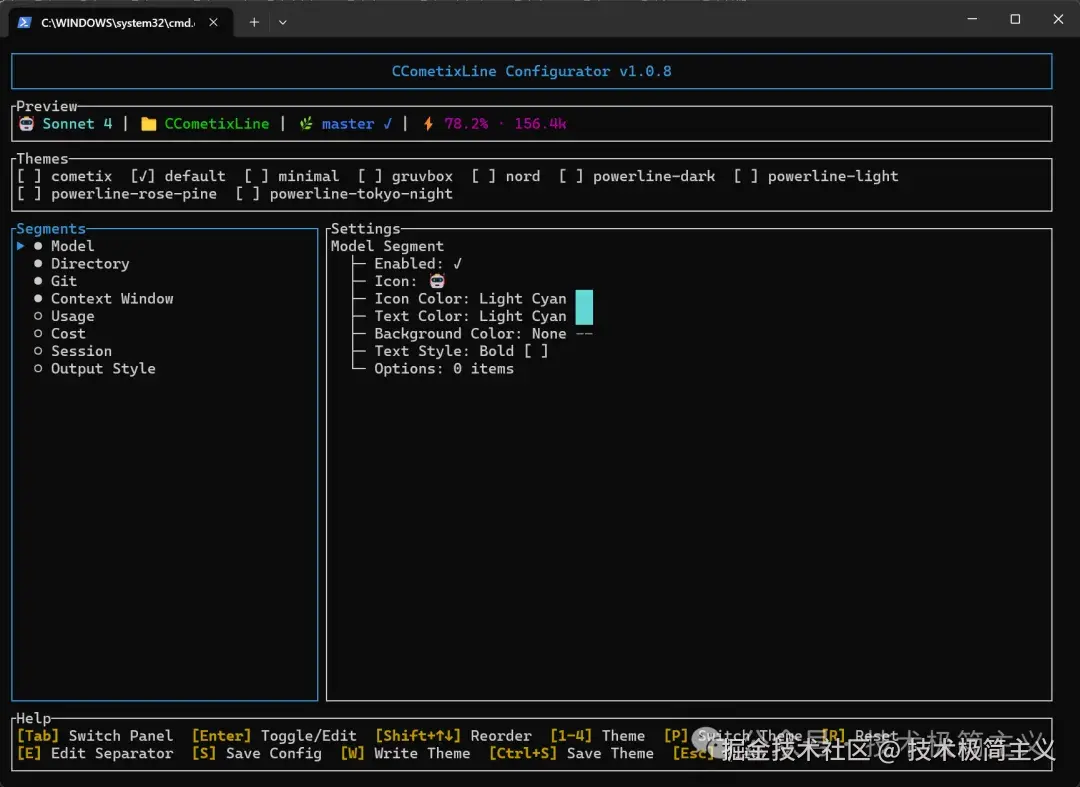
Task: Select the Context Window segment
Action: (112, 299)
